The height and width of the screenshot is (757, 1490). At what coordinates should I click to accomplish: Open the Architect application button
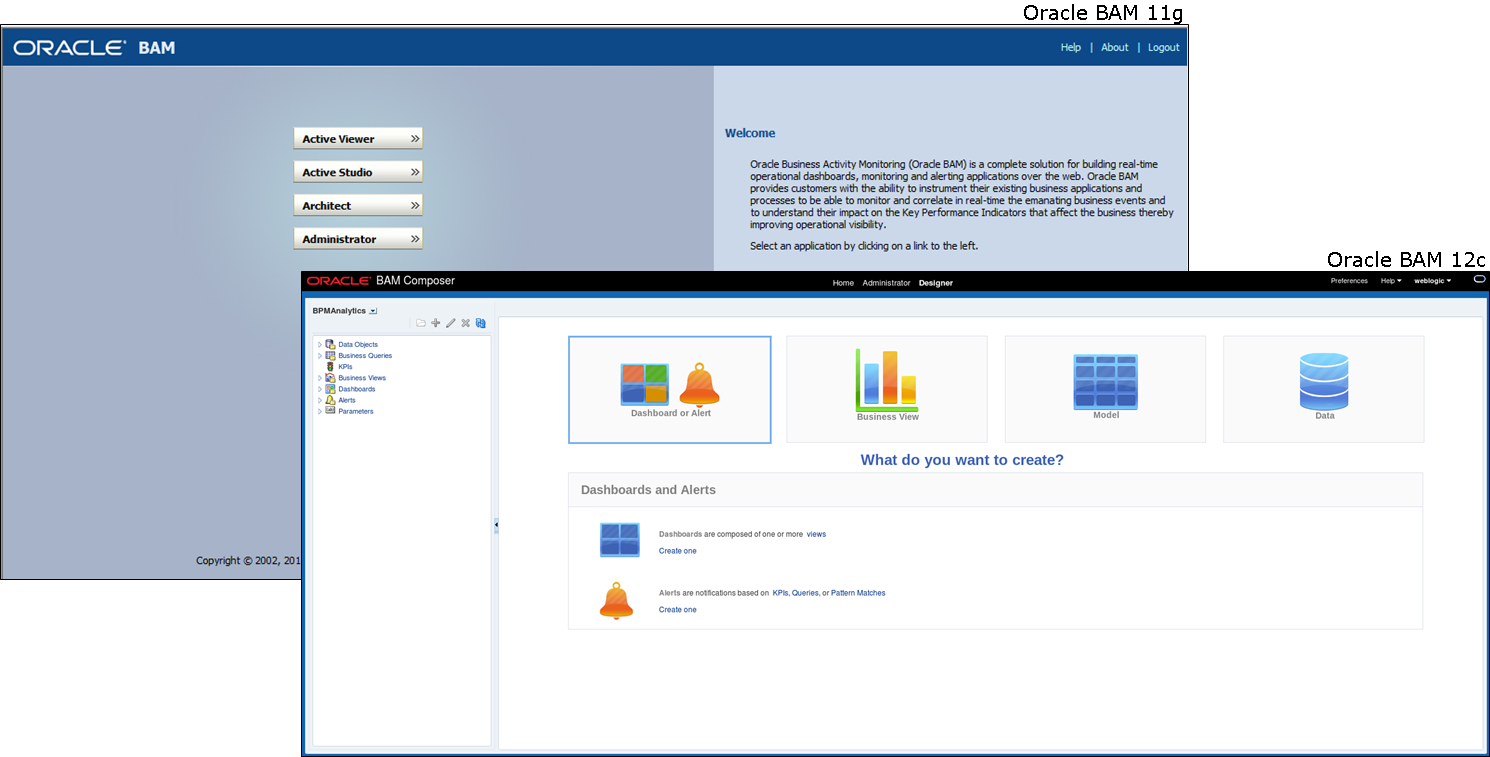pos(358,205)
